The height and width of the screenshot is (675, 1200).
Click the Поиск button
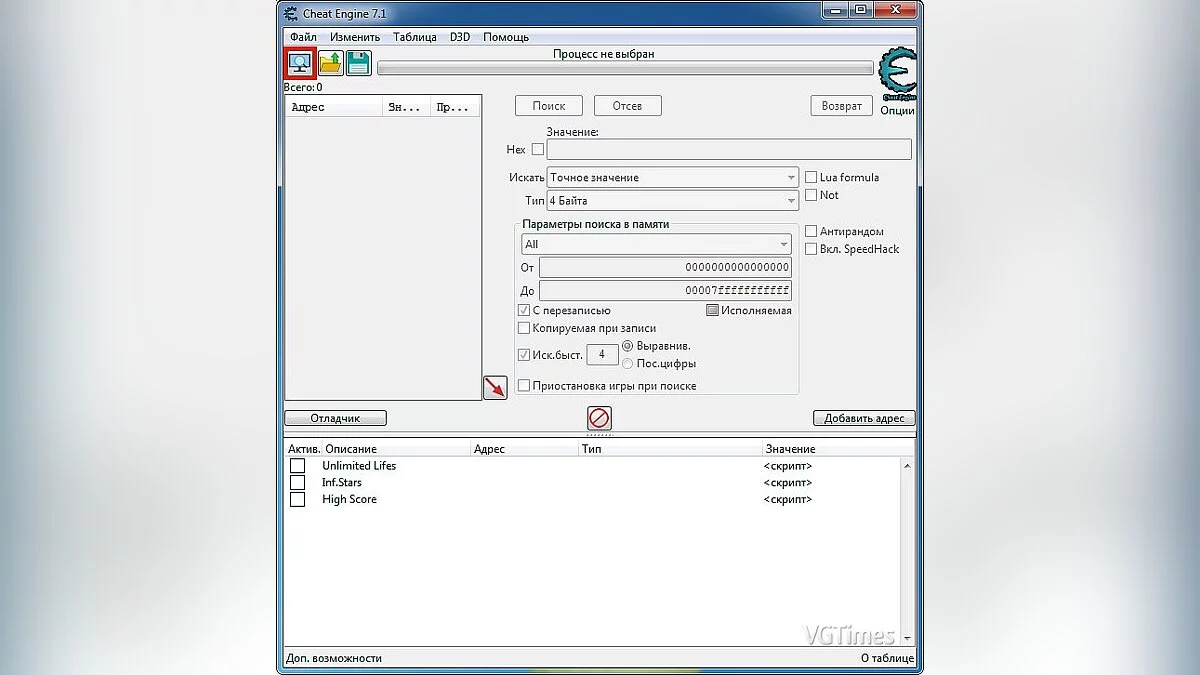point(549,106)
